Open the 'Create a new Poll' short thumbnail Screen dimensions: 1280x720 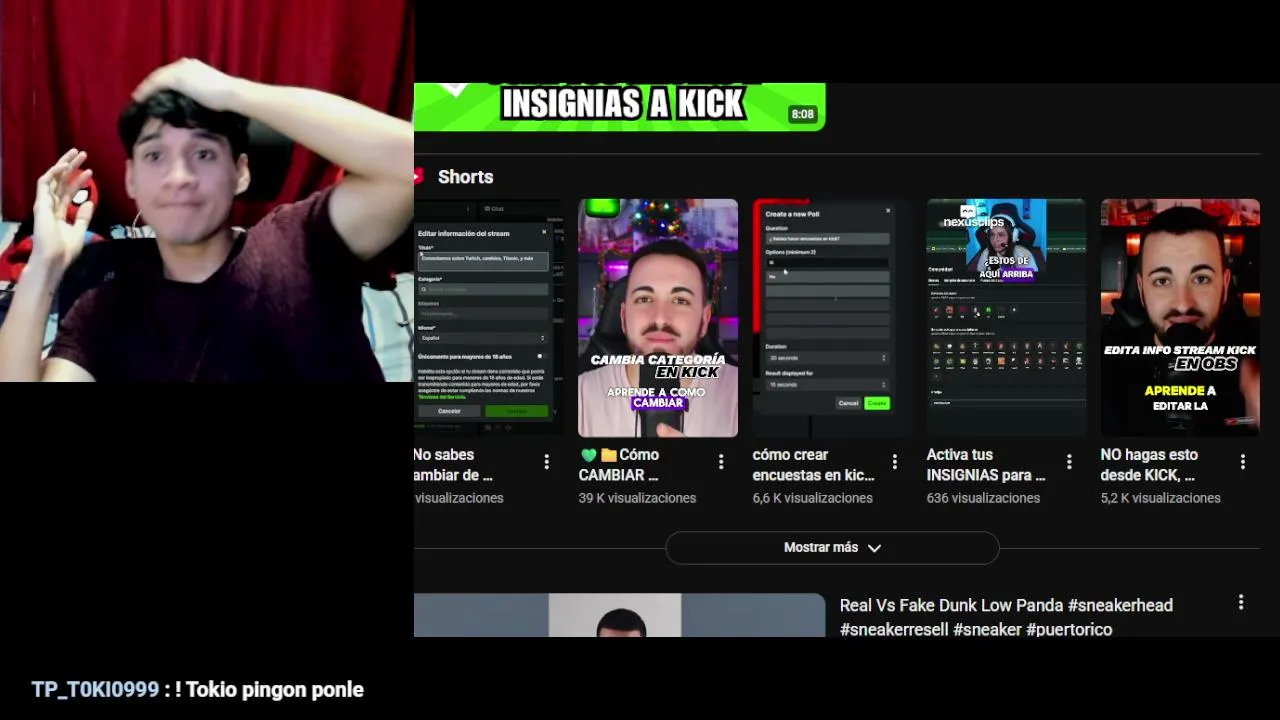(832, 318)
